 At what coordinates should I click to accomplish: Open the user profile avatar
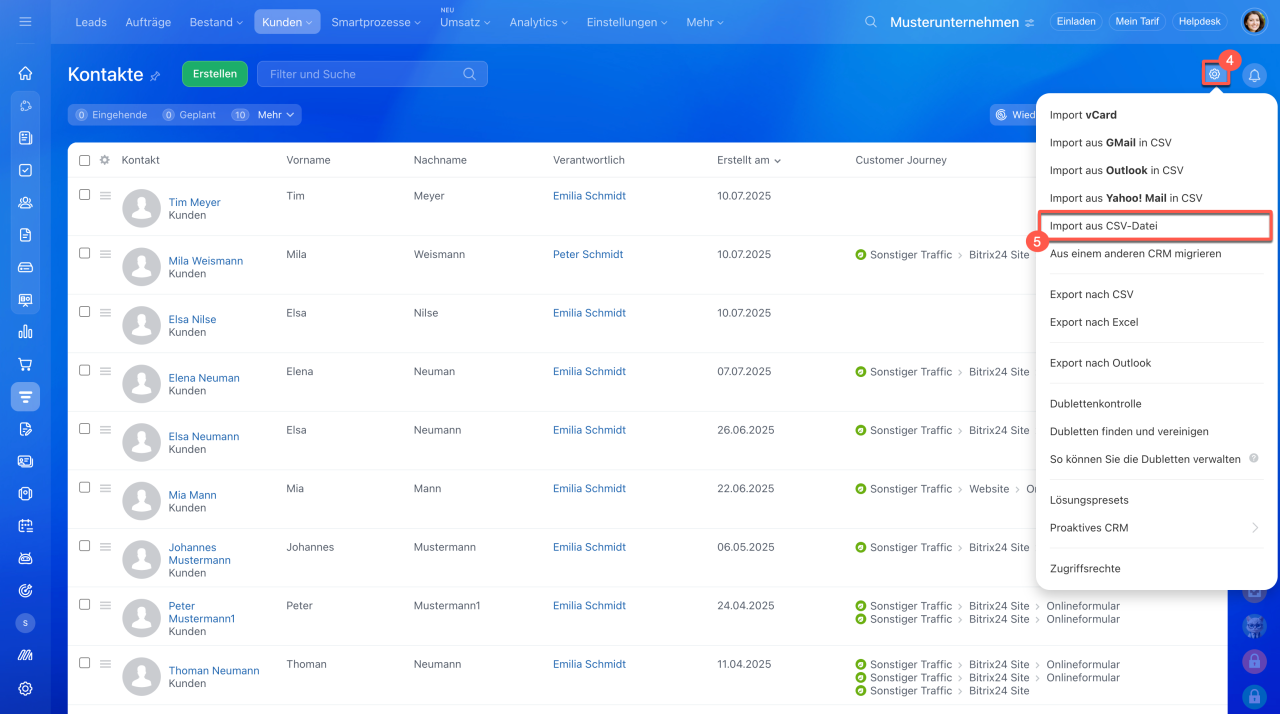[1254, 21]
